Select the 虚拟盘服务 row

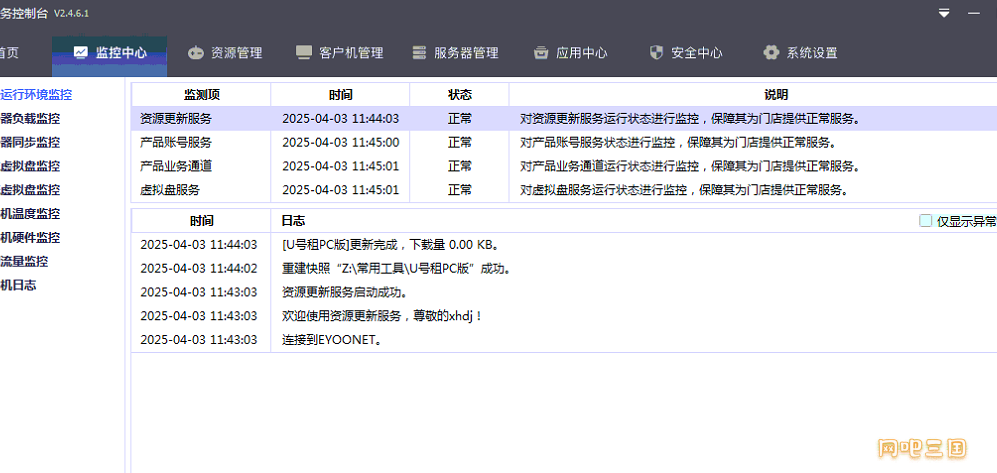coord(564,189)
